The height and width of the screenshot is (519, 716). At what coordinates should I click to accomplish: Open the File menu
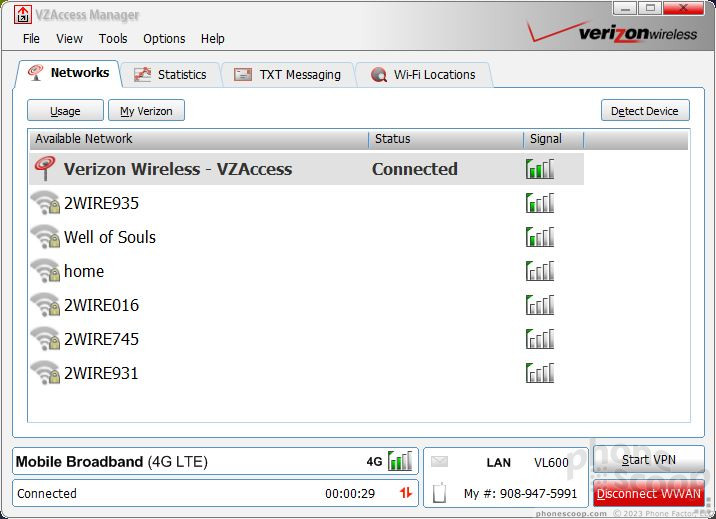click(x=31, y=39)
